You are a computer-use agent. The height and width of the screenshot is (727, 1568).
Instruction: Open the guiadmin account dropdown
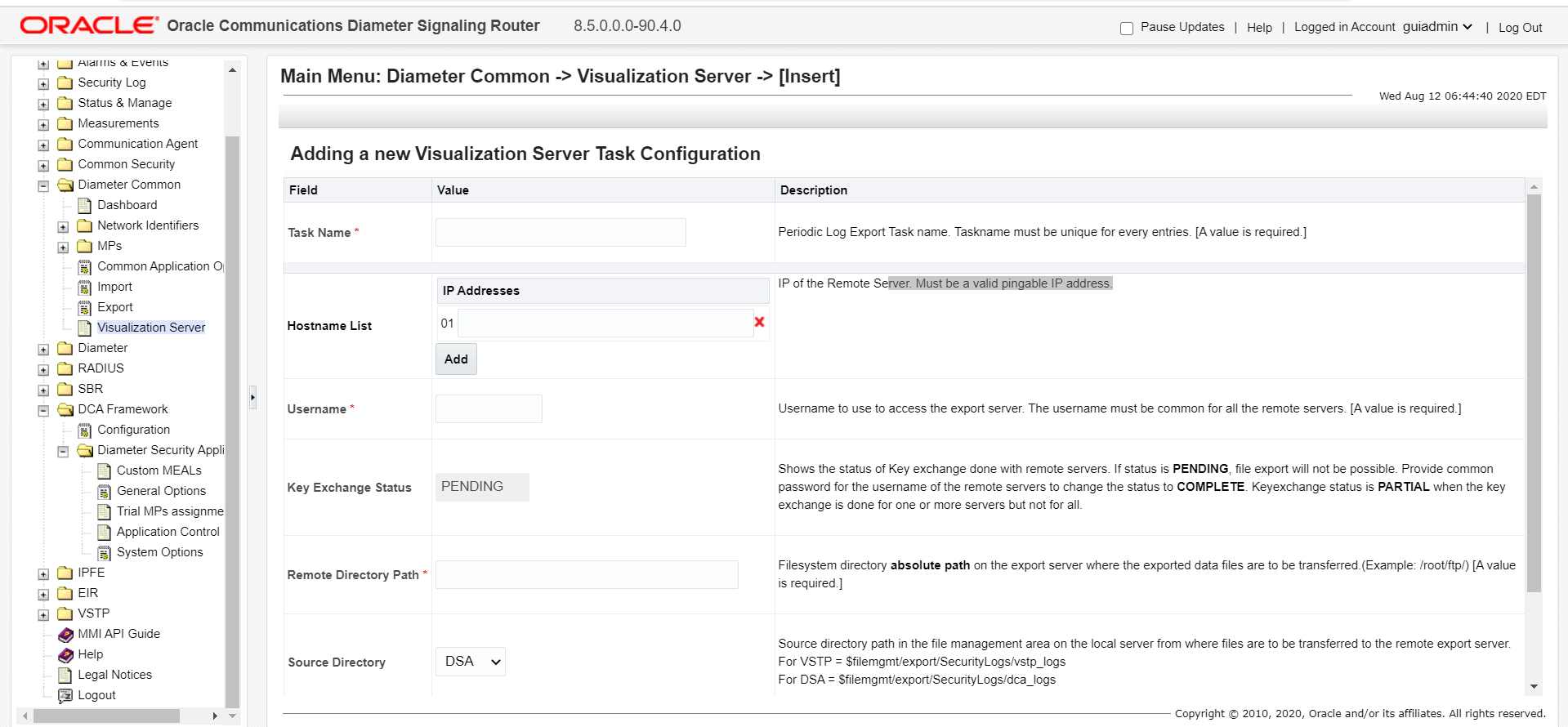pos(1437,26)
